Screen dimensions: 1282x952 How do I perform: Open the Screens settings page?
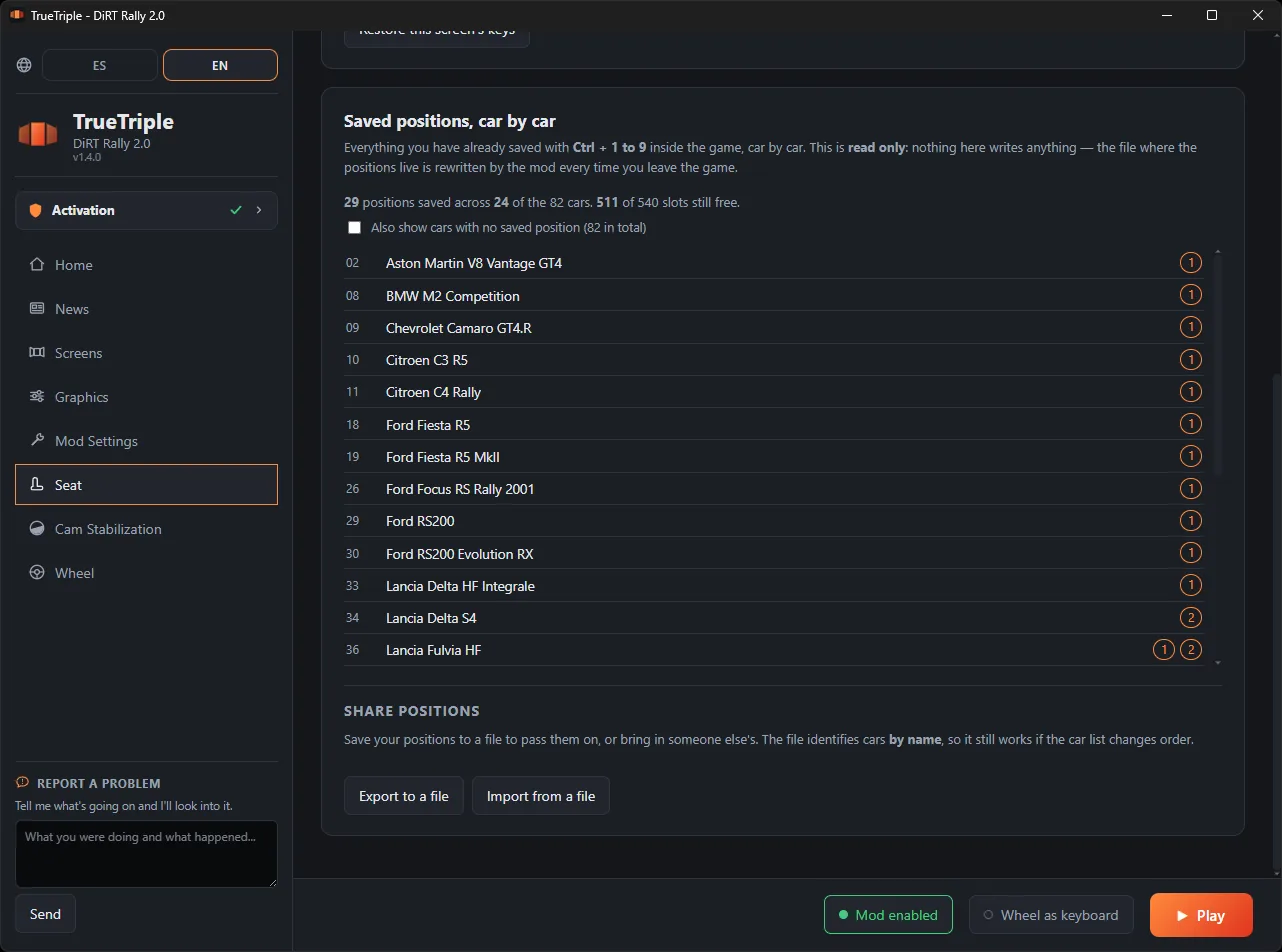(146, 353)
